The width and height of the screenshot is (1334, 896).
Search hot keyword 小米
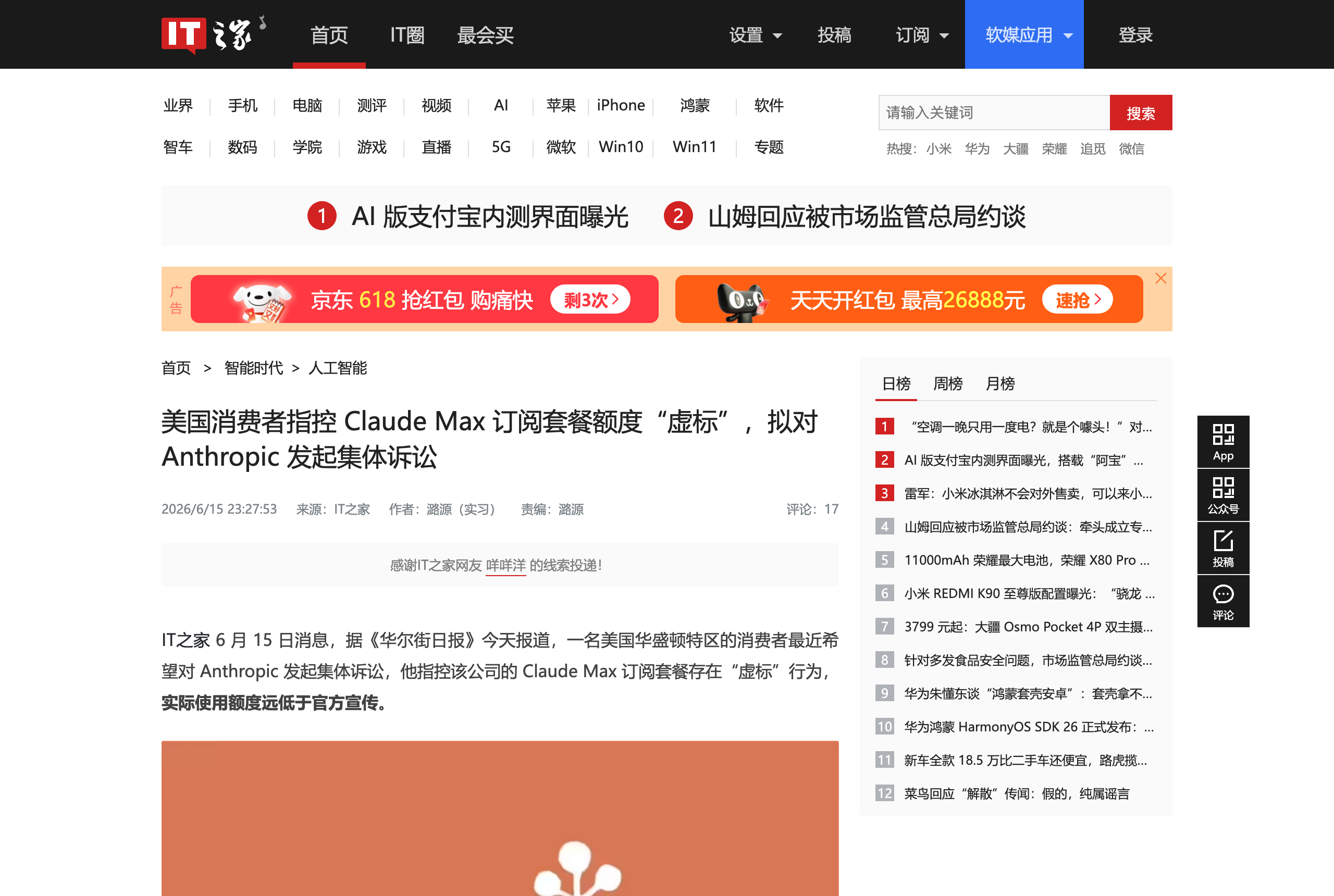coord(938,149)
